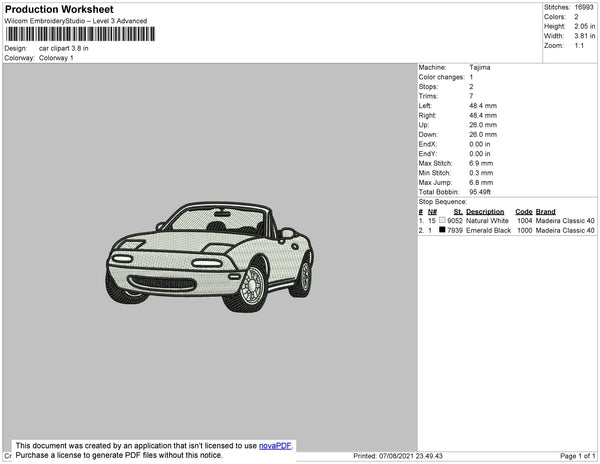Click the Machine value Tajima

[x=480, y=67]
